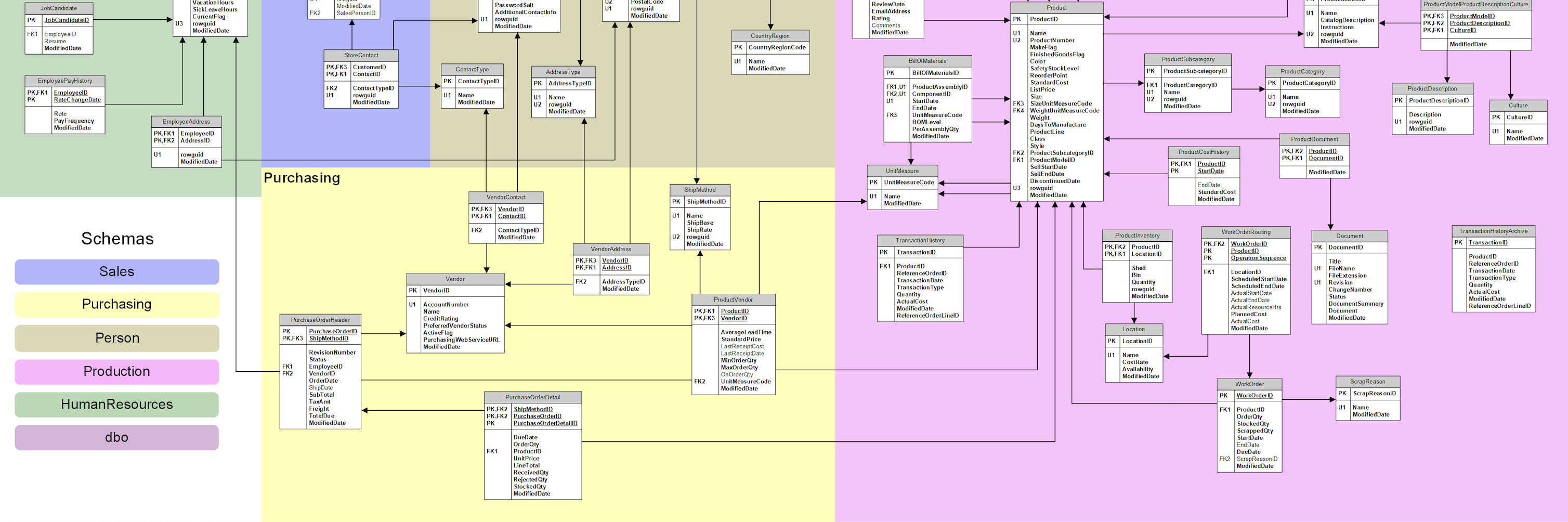Select the ShipMethod table header
1568x522 pixels.
(701, 189)
